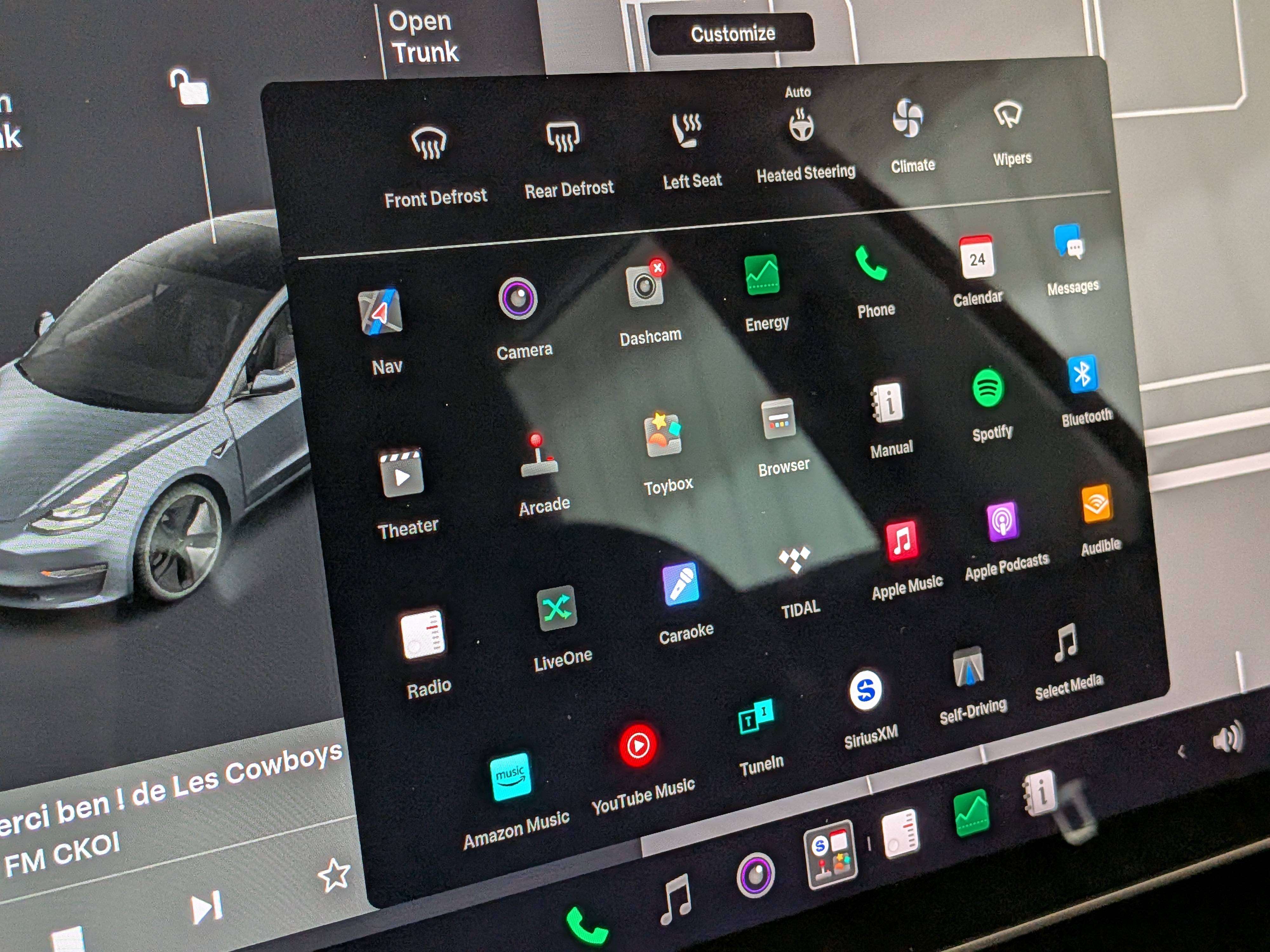1270x952 pixels.
Task: Open the Energy app
Action: coord(762,275)
